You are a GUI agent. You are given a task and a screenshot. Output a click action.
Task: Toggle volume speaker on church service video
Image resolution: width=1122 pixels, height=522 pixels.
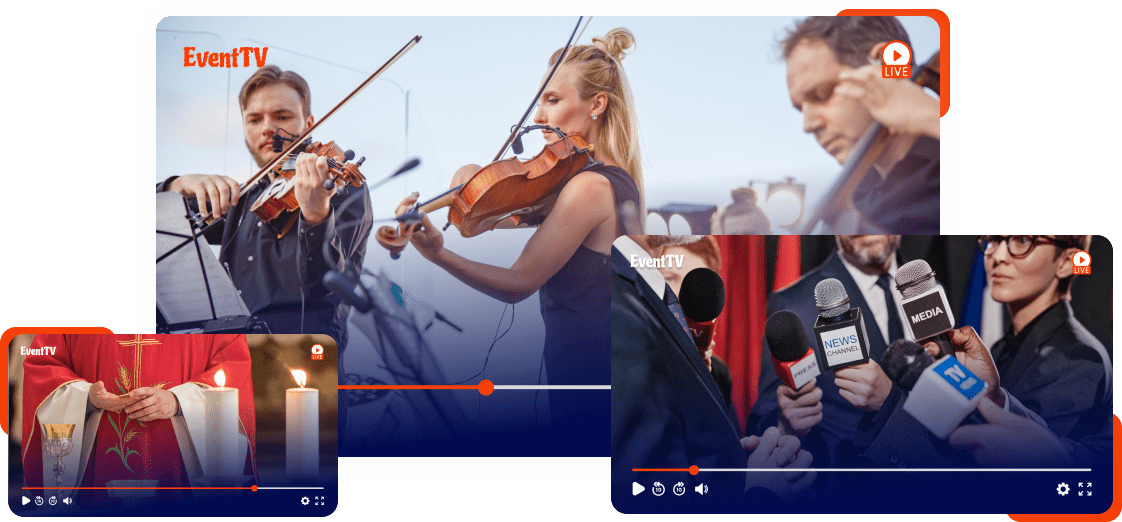(x=66, y=500)
